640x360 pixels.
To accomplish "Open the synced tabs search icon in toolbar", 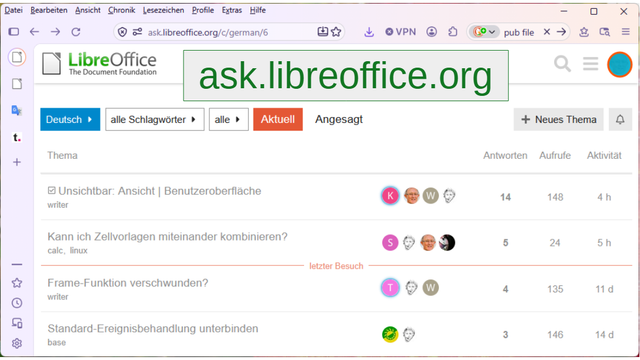I will [x=604, y=32].
